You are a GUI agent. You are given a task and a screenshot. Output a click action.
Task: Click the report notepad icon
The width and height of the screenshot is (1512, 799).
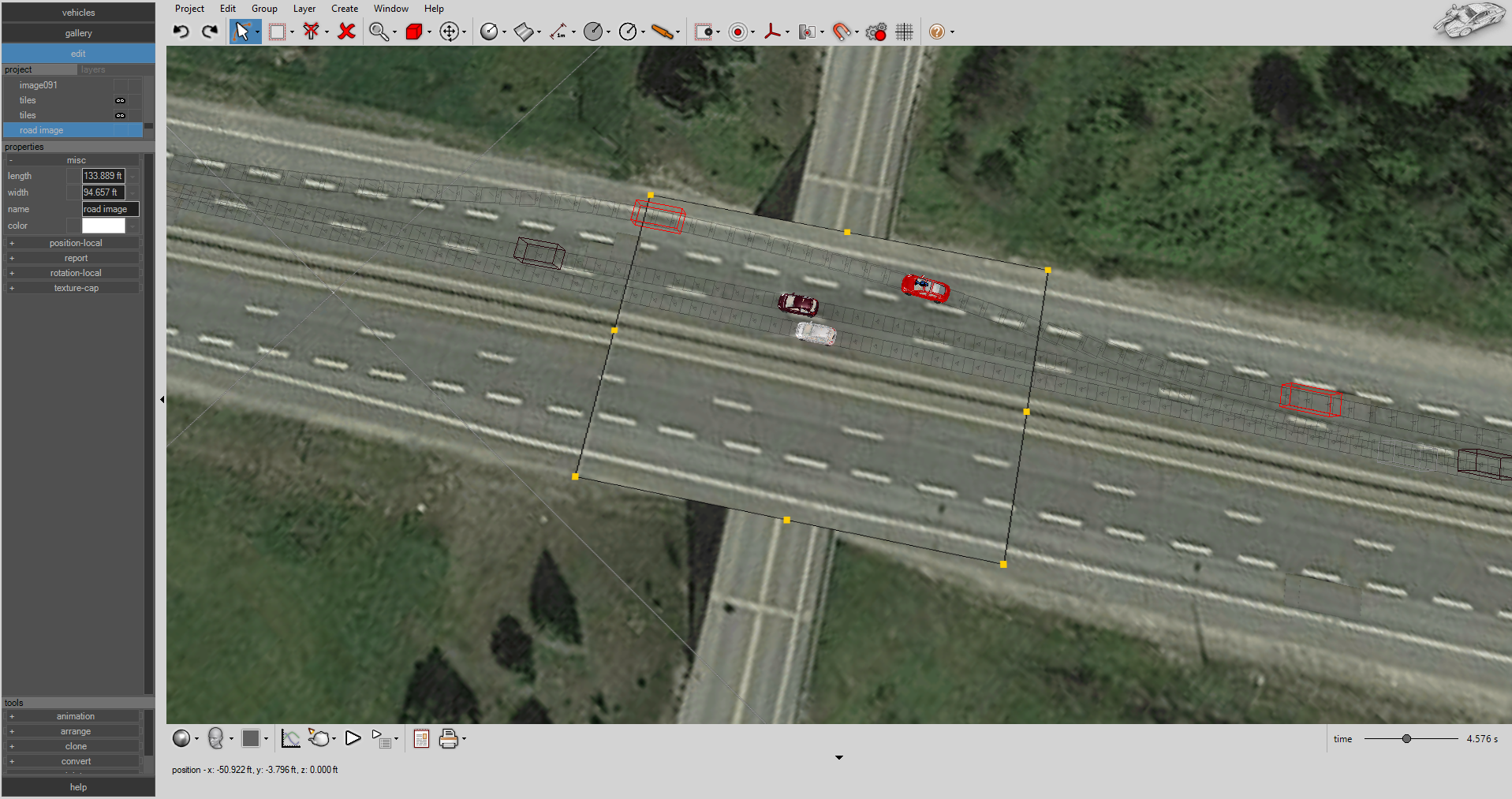(x=420, y=738)
